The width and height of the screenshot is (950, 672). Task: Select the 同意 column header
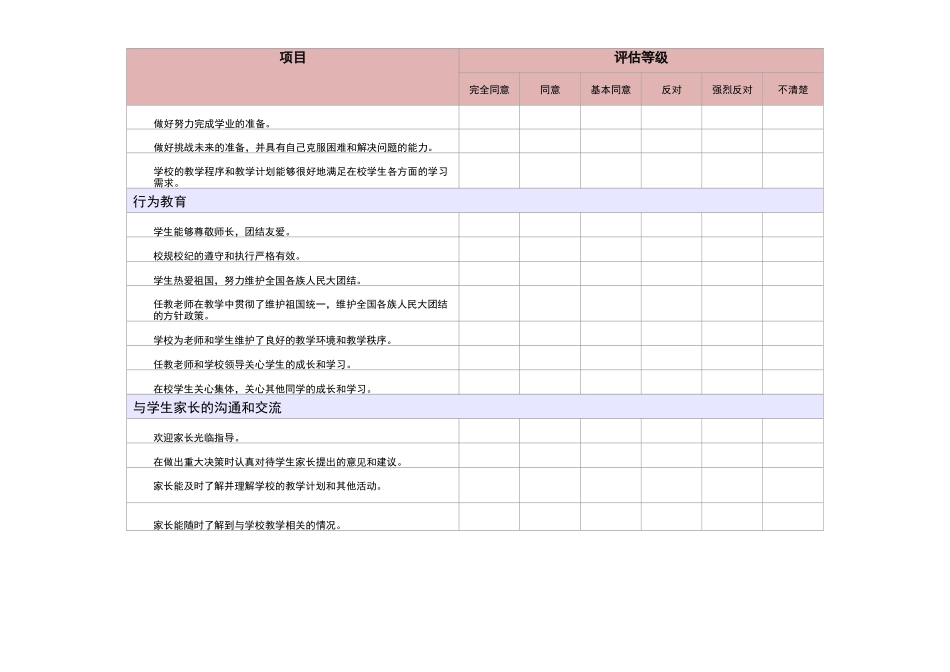click(550, 90)
